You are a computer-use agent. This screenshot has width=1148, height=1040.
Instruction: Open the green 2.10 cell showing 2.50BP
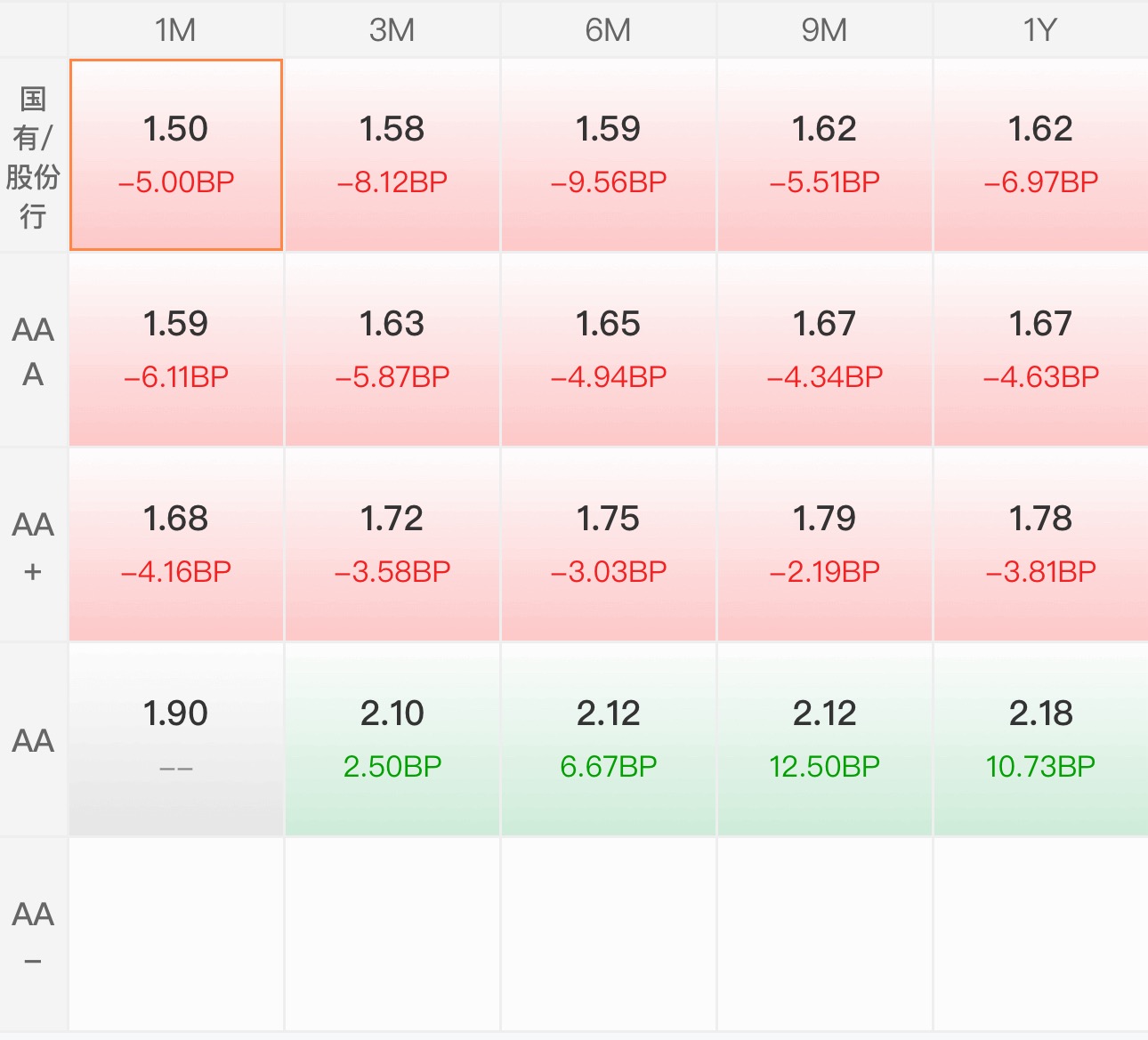pos(392,739)
